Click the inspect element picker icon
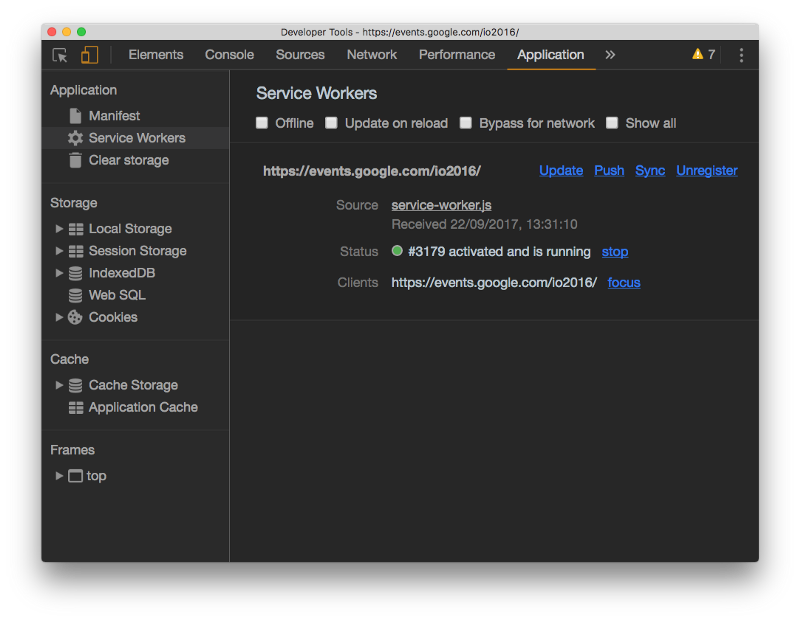This screenshot has width=800, height=621. pyautogui.click(x=60, y=55)
